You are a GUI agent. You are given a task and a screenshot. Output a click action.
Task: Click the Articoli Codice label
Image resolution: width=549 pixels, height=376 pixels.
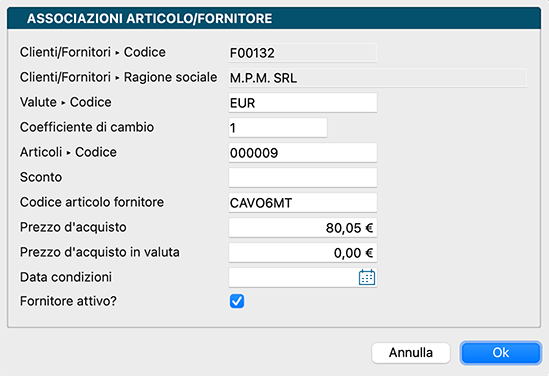[68, 152]
